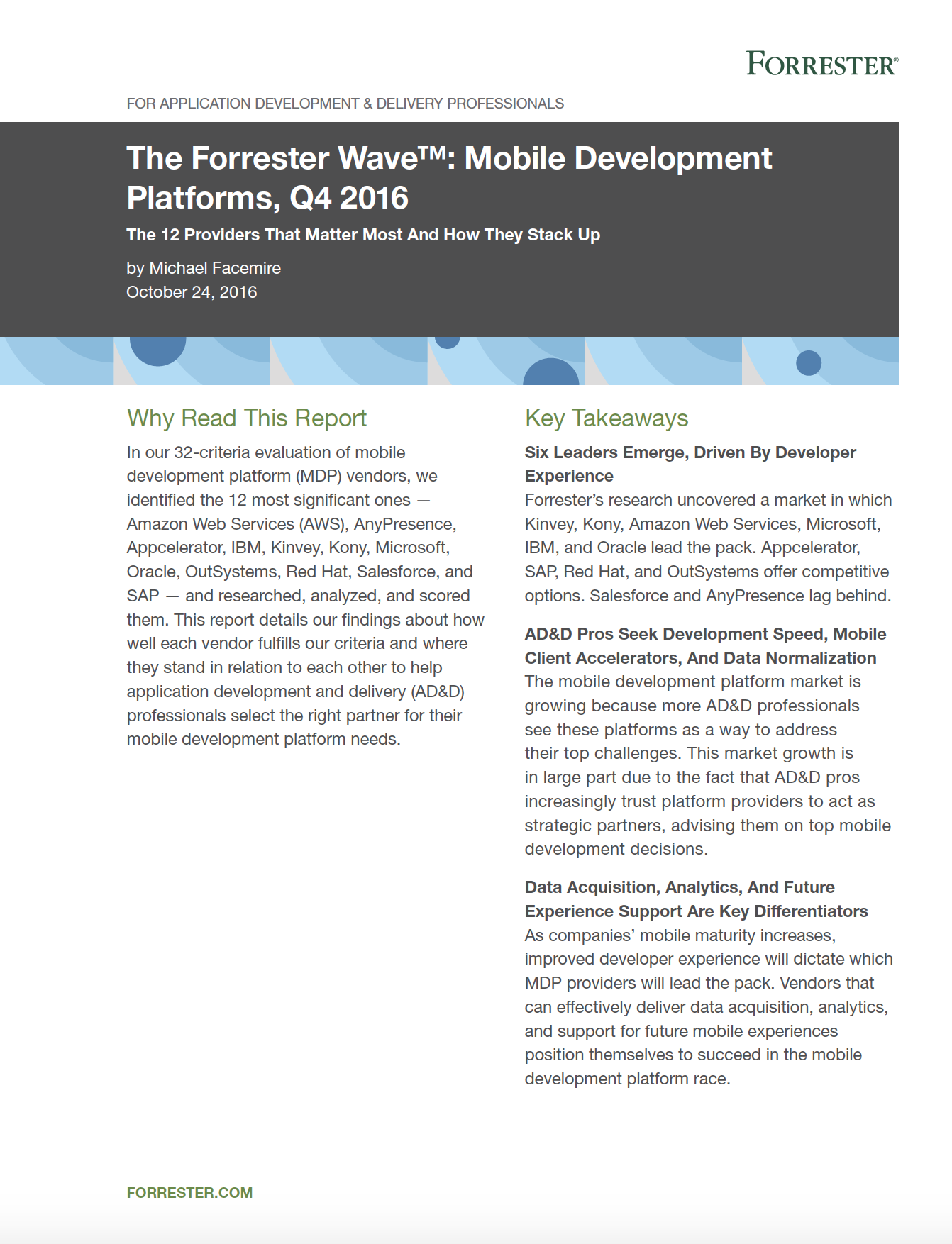Click 'Experience Support Are Key Differentiators' line
952x1244 pixels.
pos(697,911)
